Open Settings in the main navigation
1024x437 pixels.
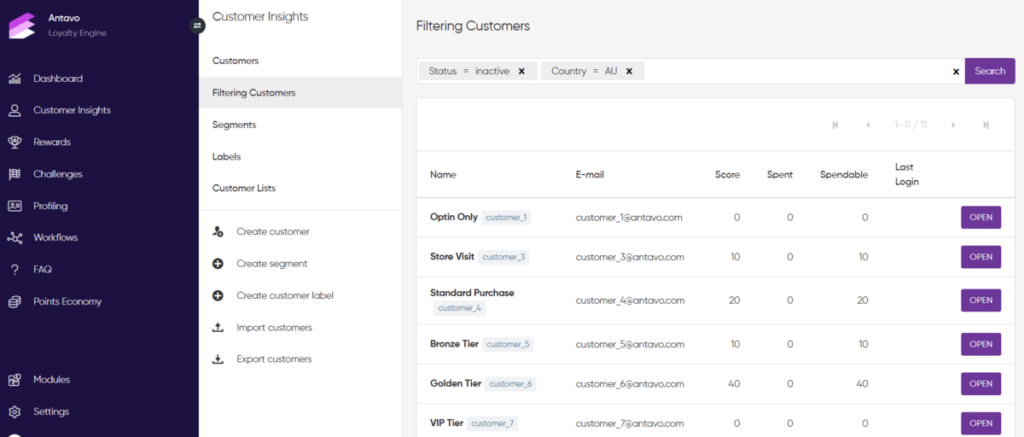pos(51,412)
